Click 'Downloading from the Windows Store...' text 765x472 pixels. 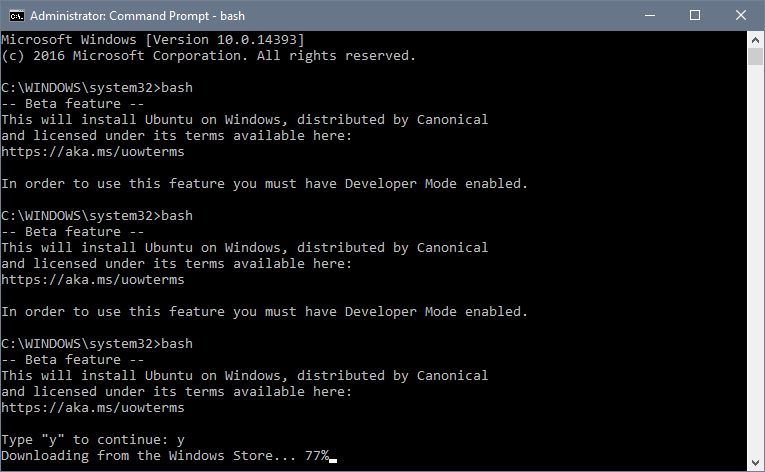148,456
